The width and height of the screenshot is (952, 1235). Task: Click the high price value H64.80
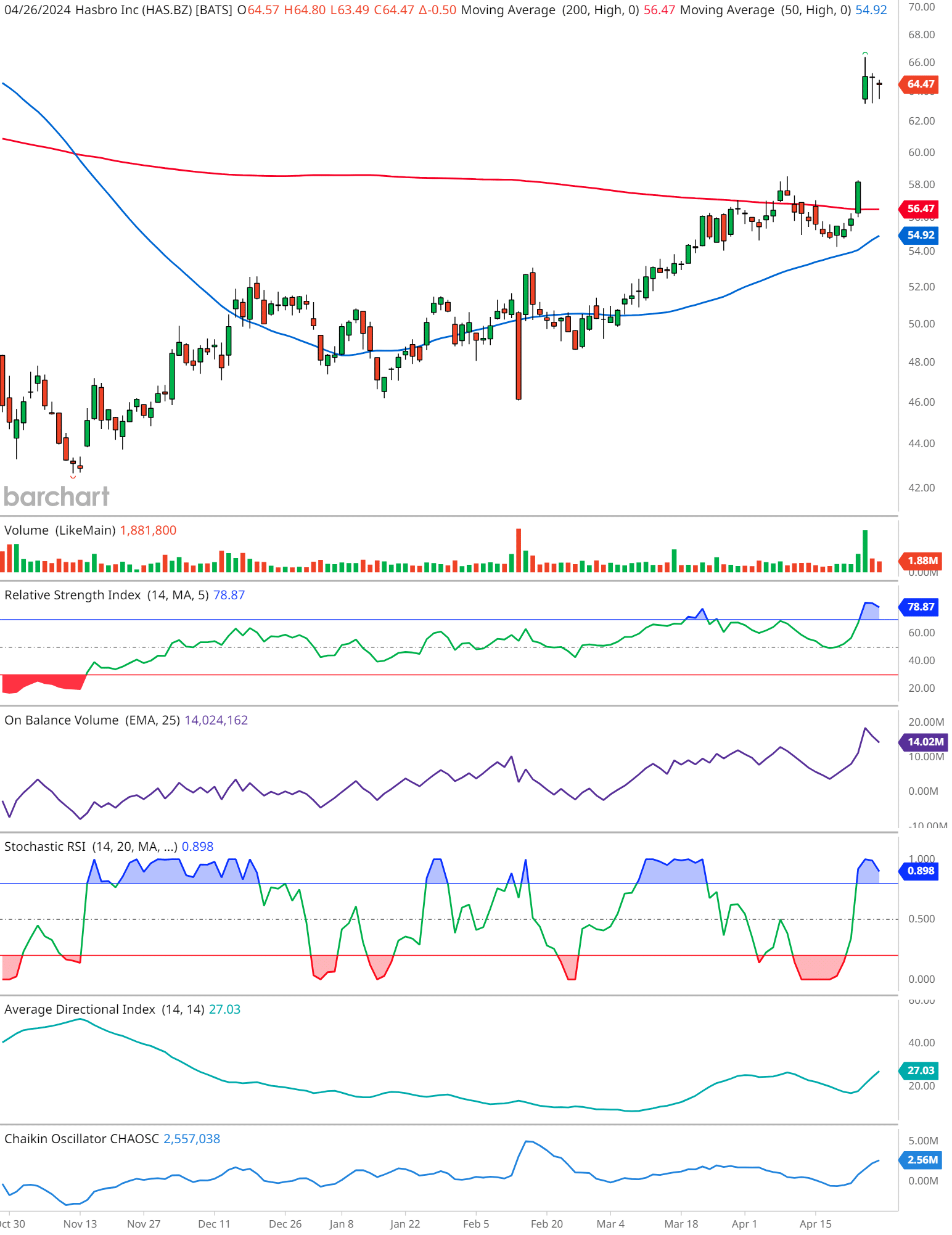(x=305, y=10)
